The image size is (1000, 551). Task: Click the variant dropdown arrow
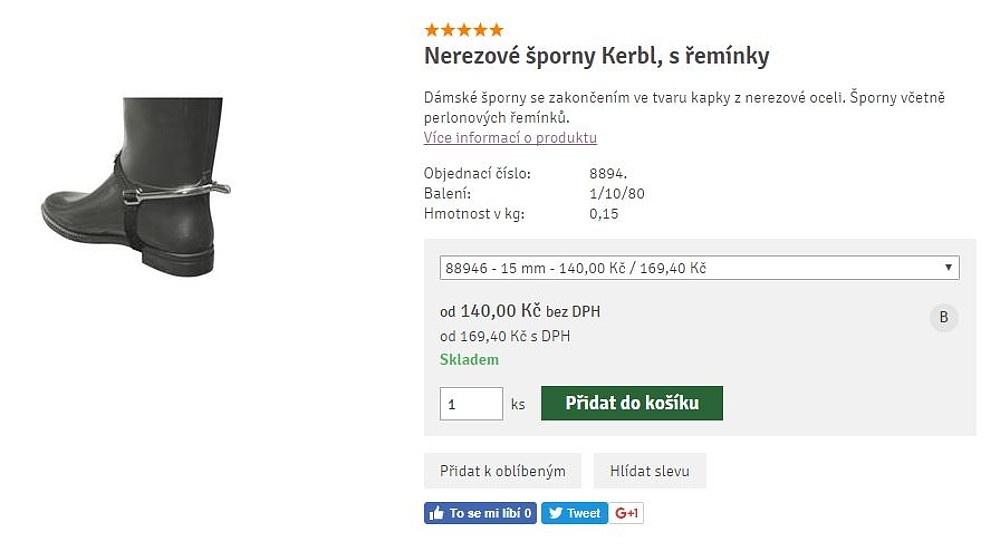coord(948,268)
